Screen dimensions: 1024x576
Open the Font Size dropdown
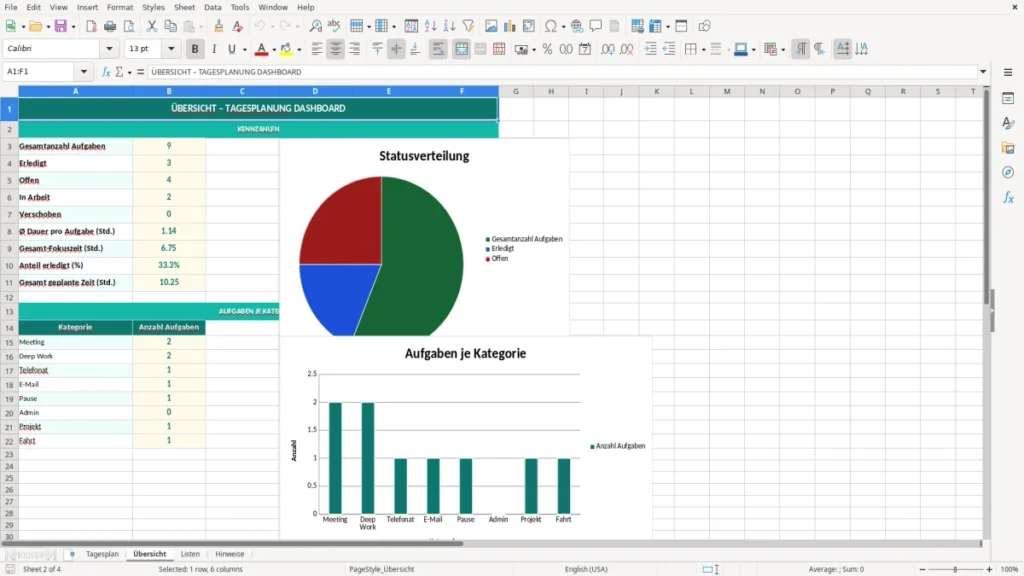pyautogui.click(x=171, y=48)
